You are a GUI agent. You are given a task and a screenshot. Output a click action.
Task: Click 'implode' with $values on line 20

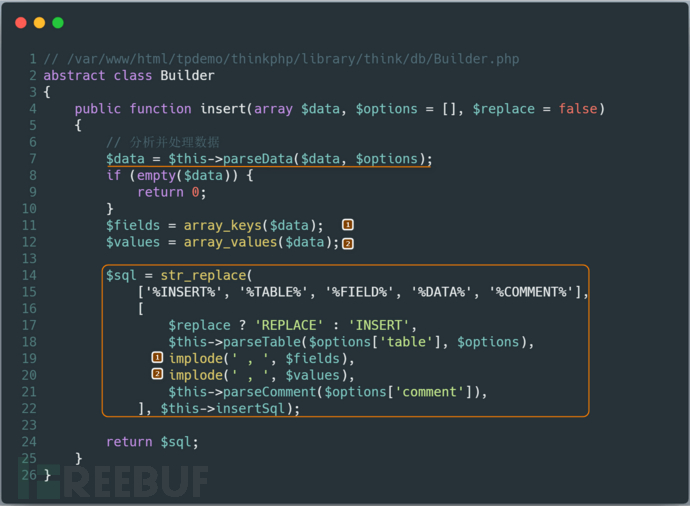(x=261, y=375)
